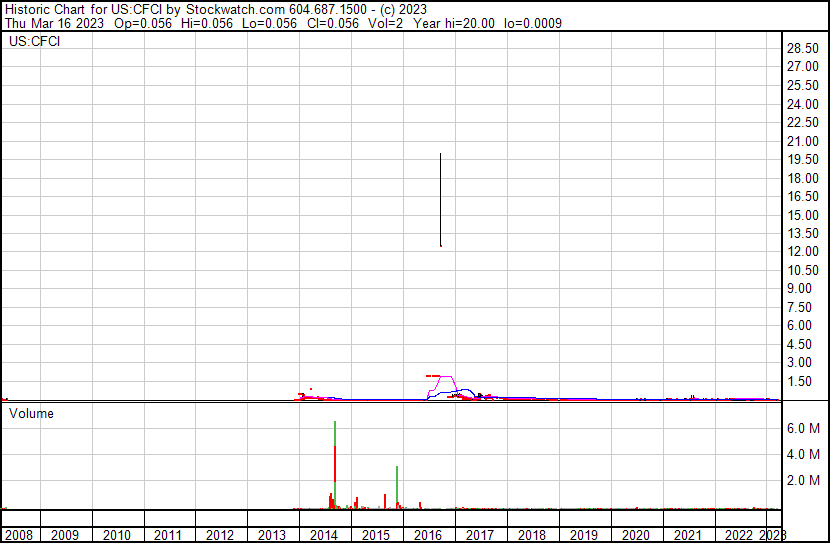
Task: Click the 2.0 M volume axis label
Action: (803, 481)
